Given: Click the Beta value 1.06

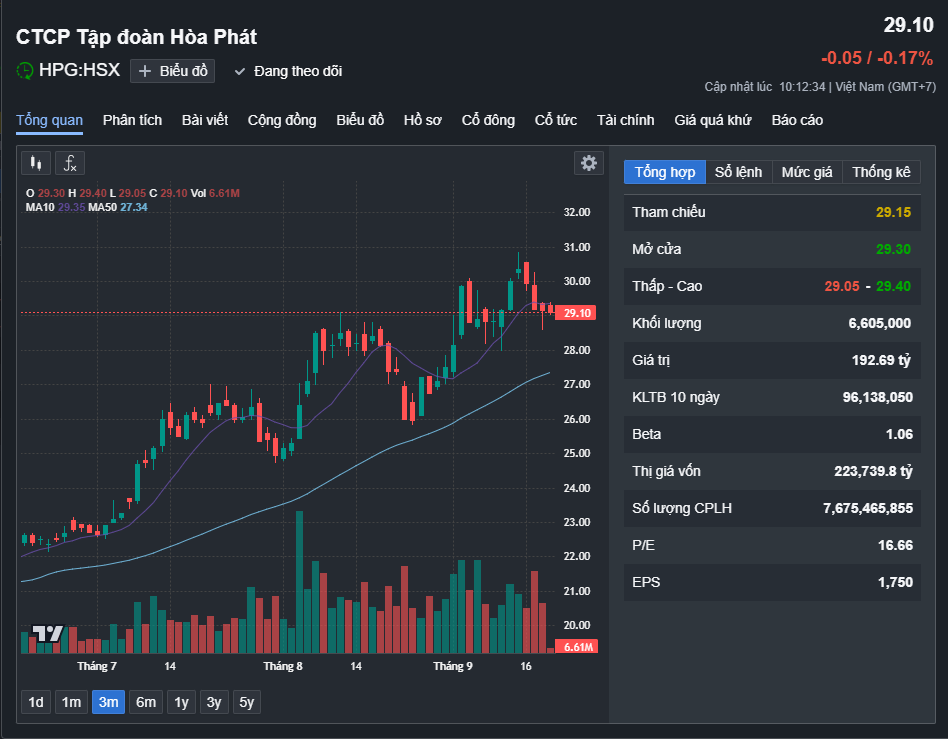Looking at the screenshot, I should coord(899,434).
